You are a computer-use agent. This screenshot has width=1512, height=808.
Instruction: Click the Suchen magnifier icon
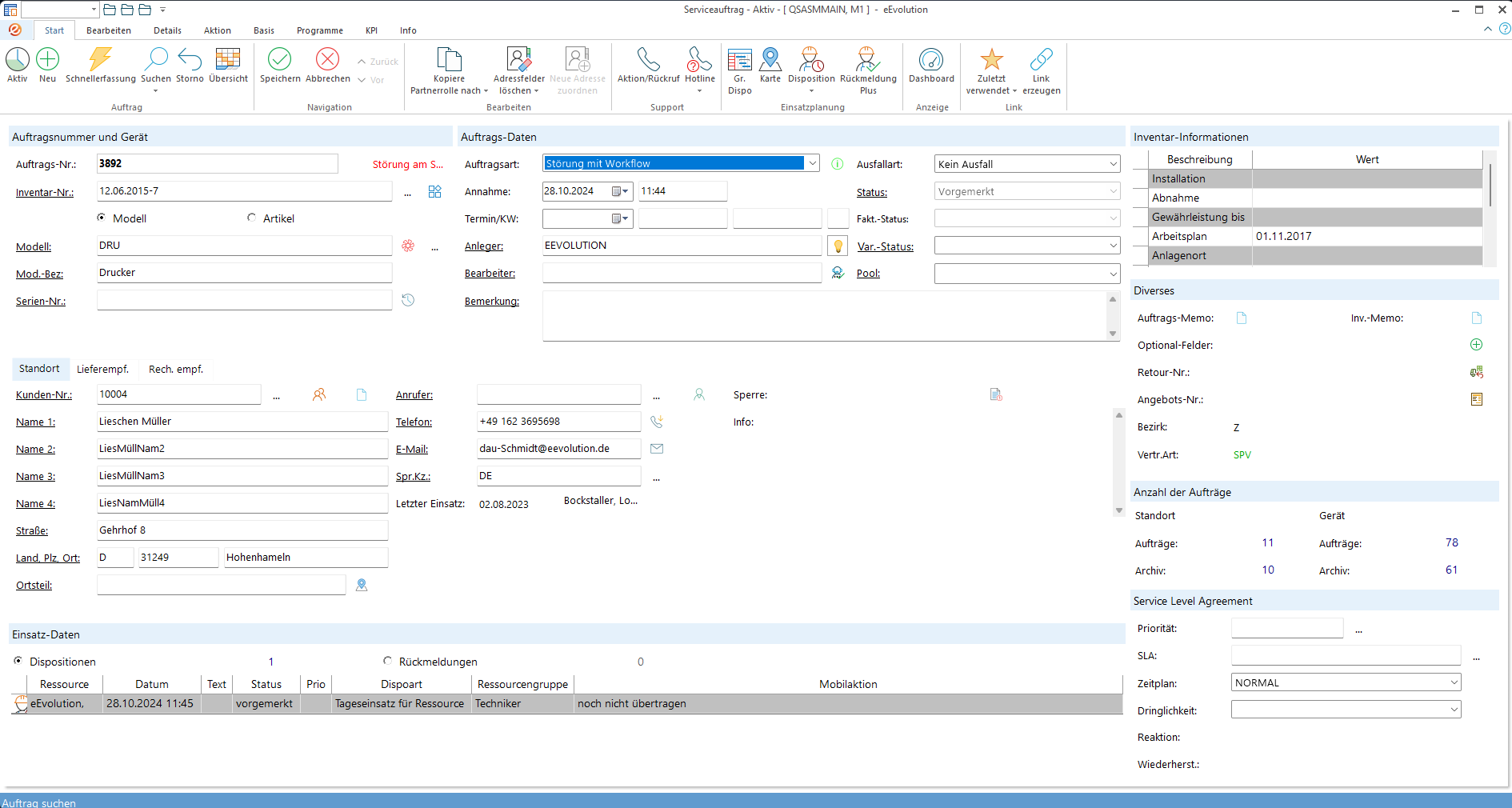click(155, 59)
